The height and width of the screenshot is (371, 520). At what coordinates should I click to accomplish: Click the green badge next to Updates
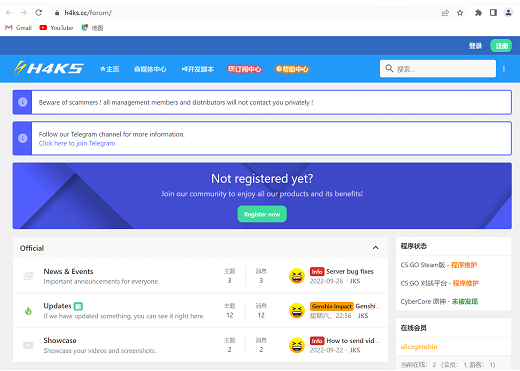click(78, 306)
